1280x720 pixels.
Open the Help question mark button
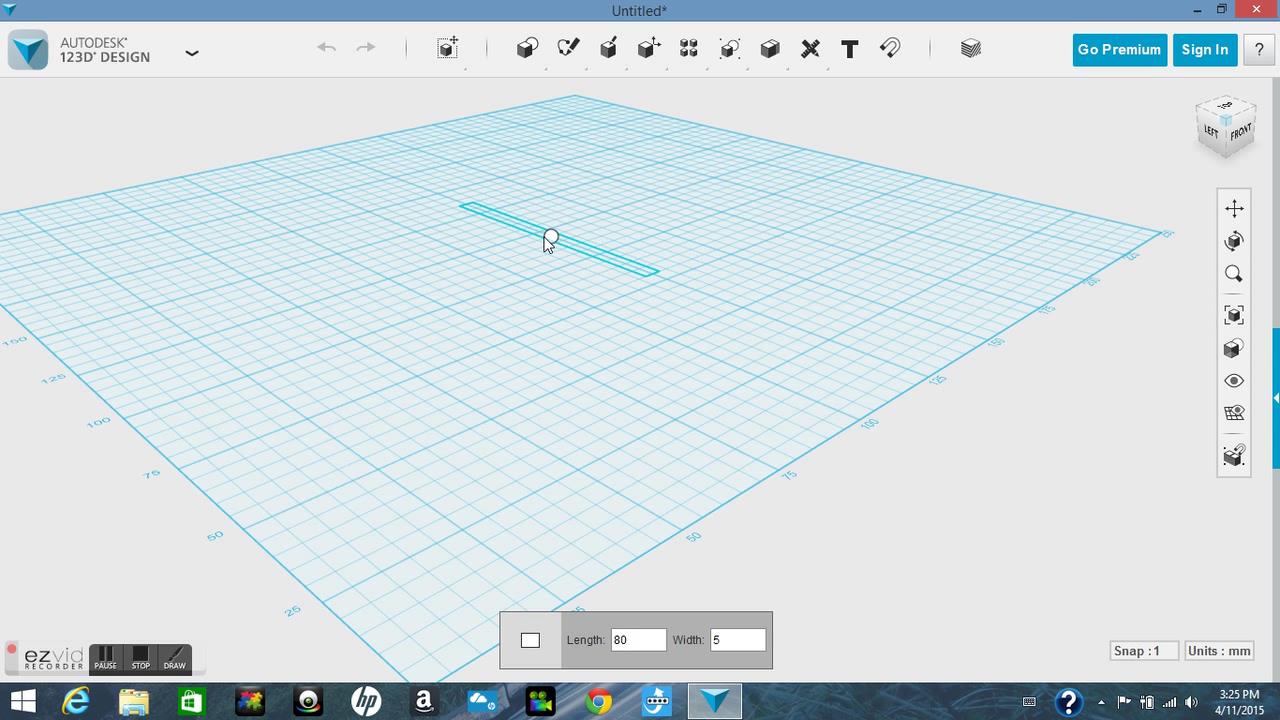click(x=1259, y=50)
